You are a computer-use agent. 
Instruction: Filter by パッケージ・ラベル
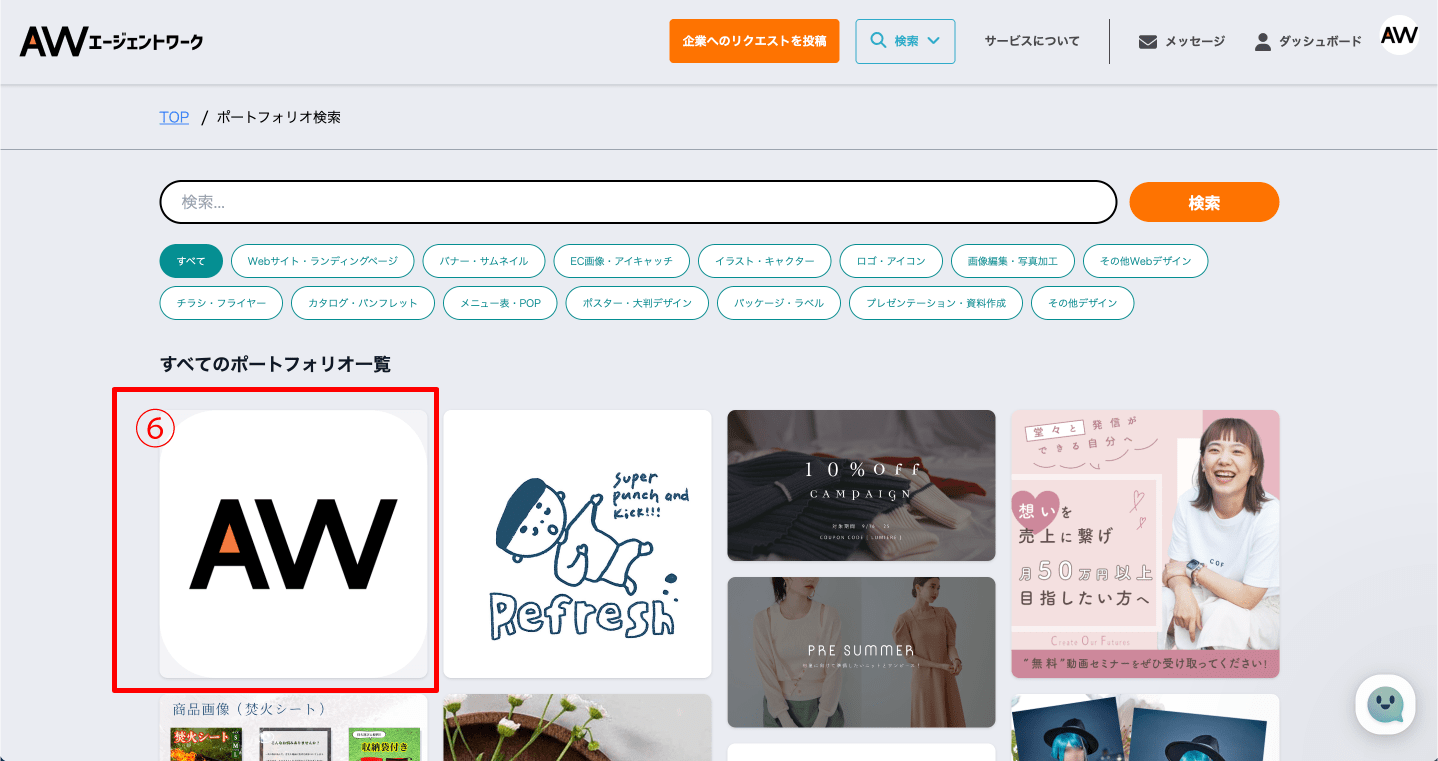[x=779, y=303]
